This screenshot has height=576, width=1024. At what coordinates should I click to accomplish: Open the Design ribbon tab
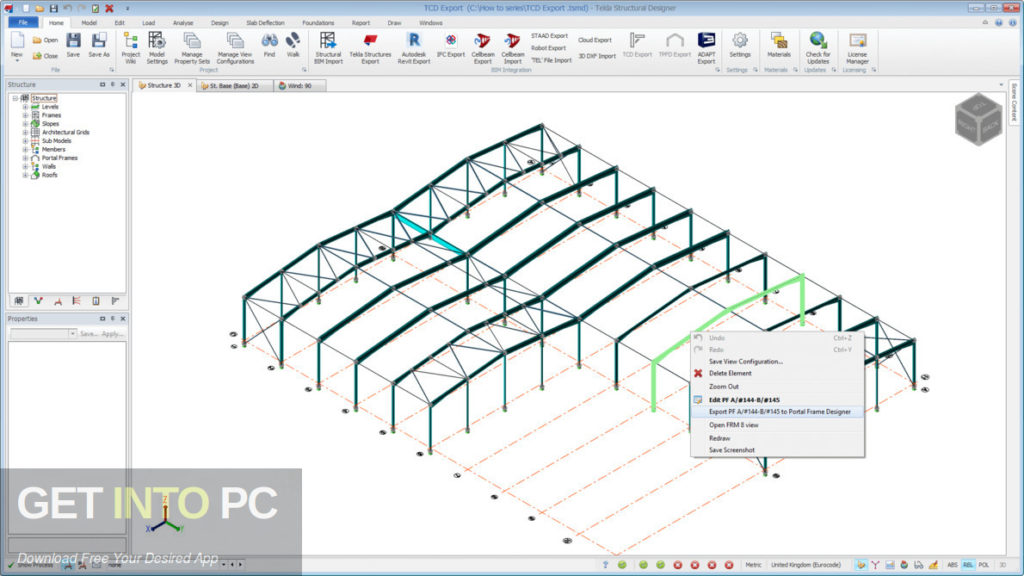pyautogui.click(x=219, y=23)
